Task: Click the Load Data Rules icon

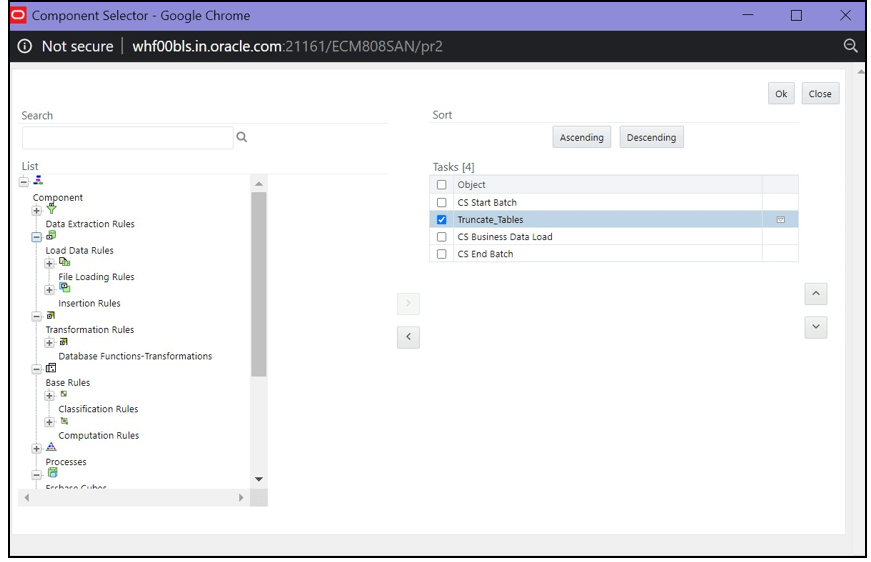Action: 51,235
